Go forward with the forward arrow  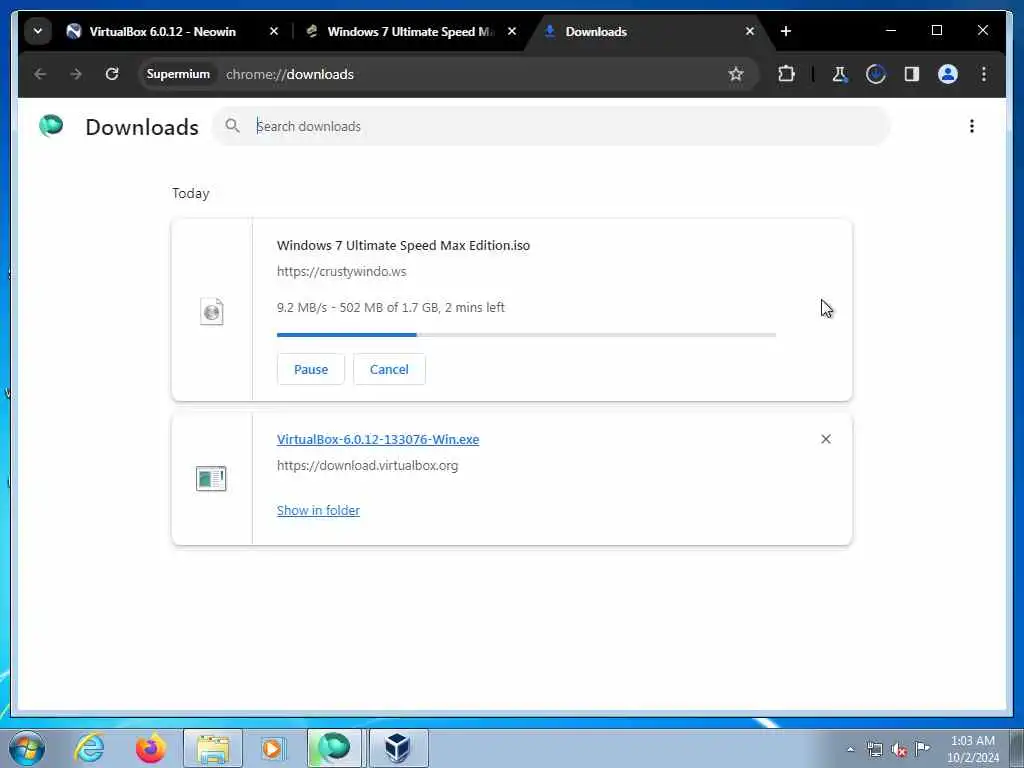tap(76, 74)
